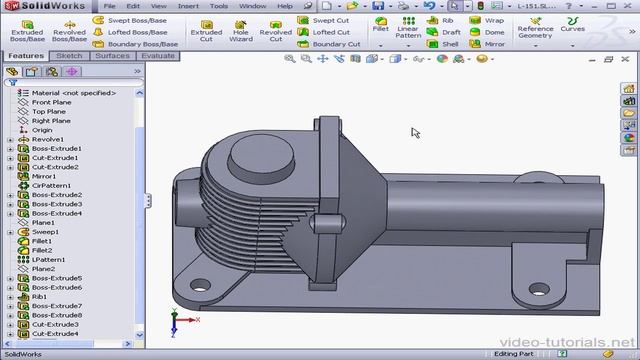Click the Rebuild traffic light icon
This screenshot has height=360, width=640.
point(481,6)
